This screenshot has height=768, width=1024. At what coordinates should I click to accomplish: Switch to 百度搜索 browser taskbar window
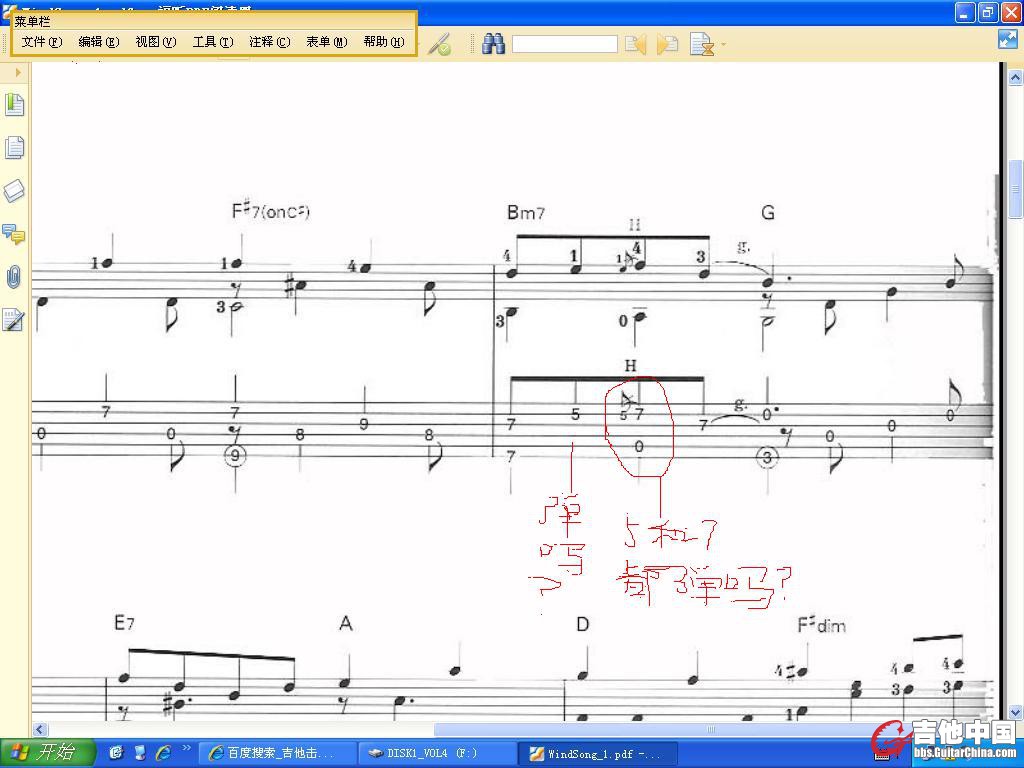click(277, 754)
